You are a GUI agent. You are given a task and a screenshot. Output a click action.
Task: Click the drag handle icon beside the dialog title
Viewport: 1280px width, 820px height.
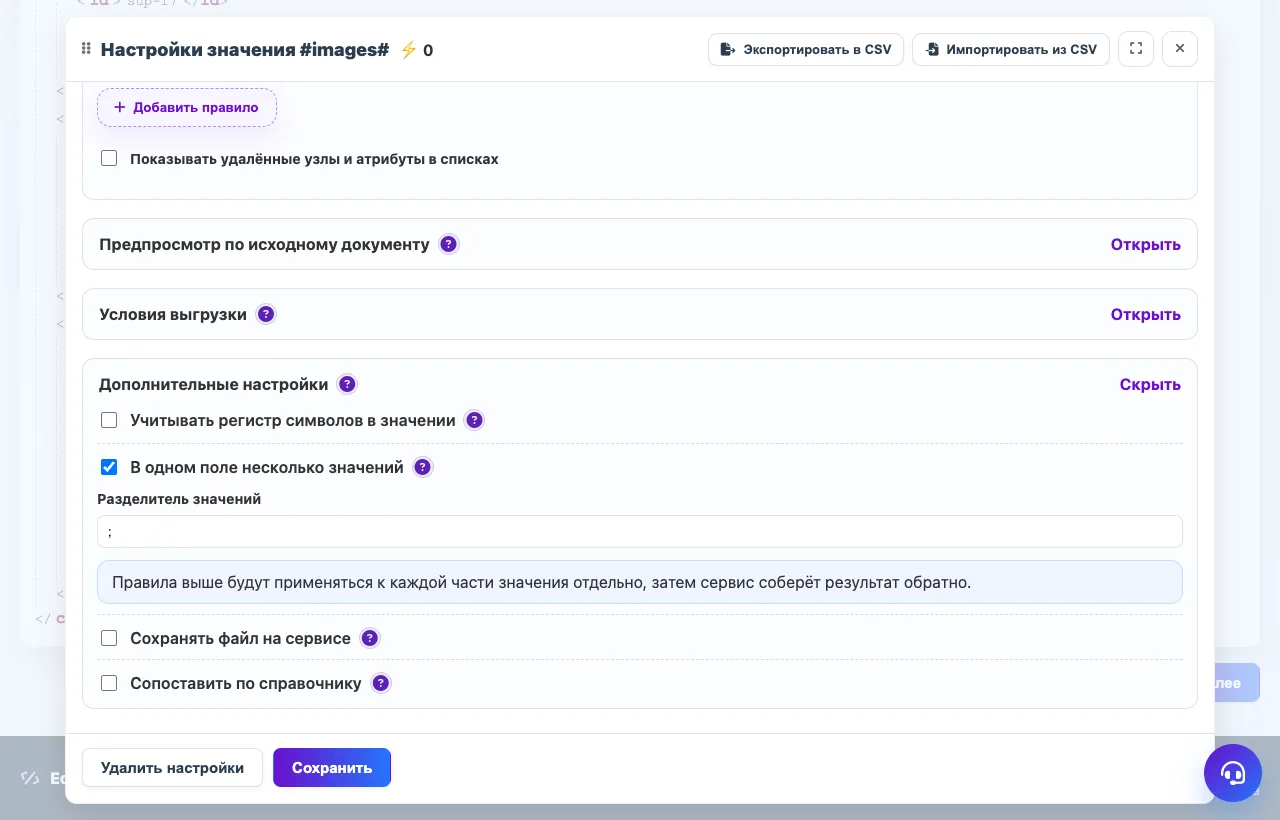[x=86, y=49]
